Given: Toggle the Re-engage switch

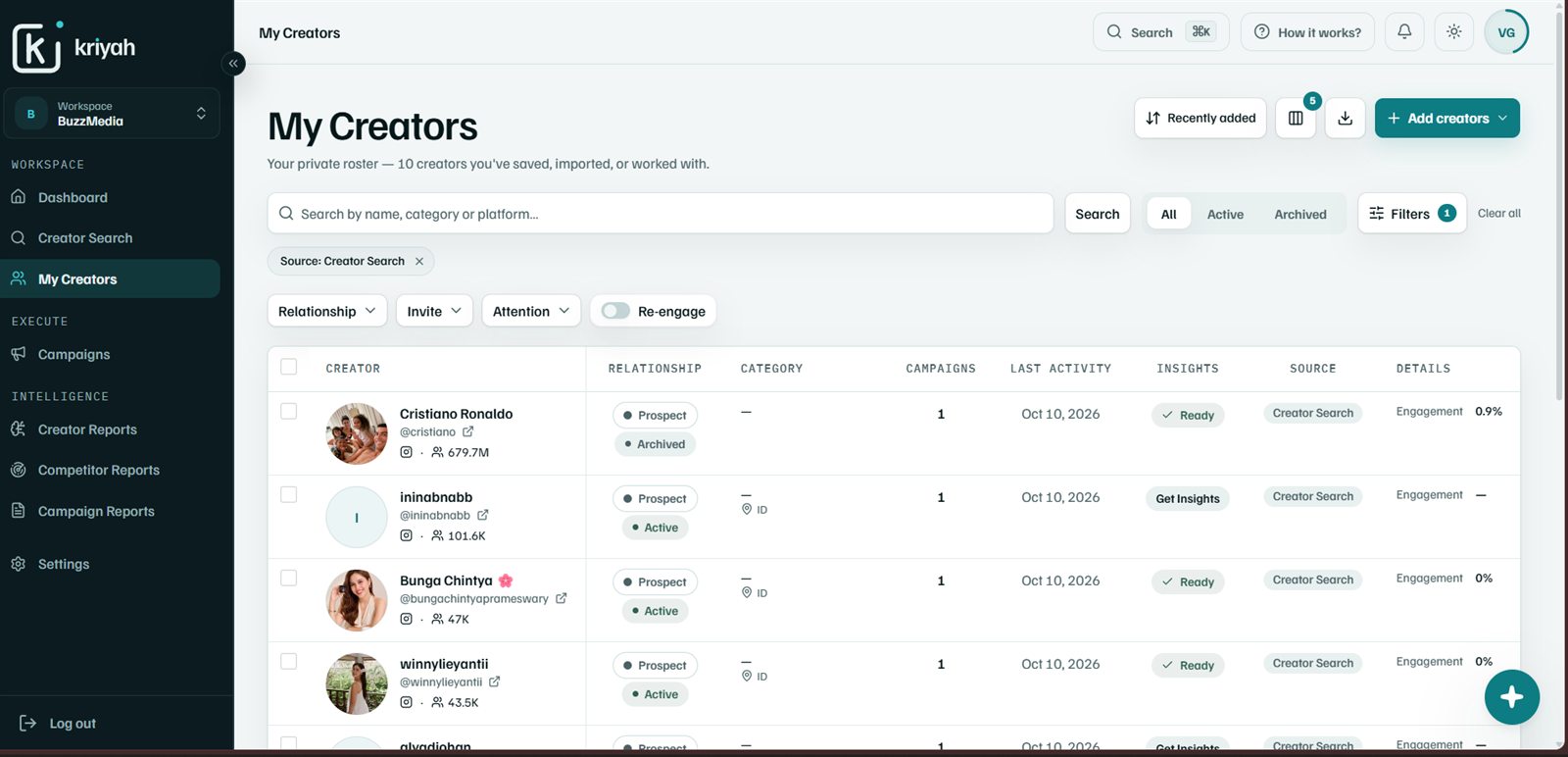Looking at the screenshot, I should [615, 311].
